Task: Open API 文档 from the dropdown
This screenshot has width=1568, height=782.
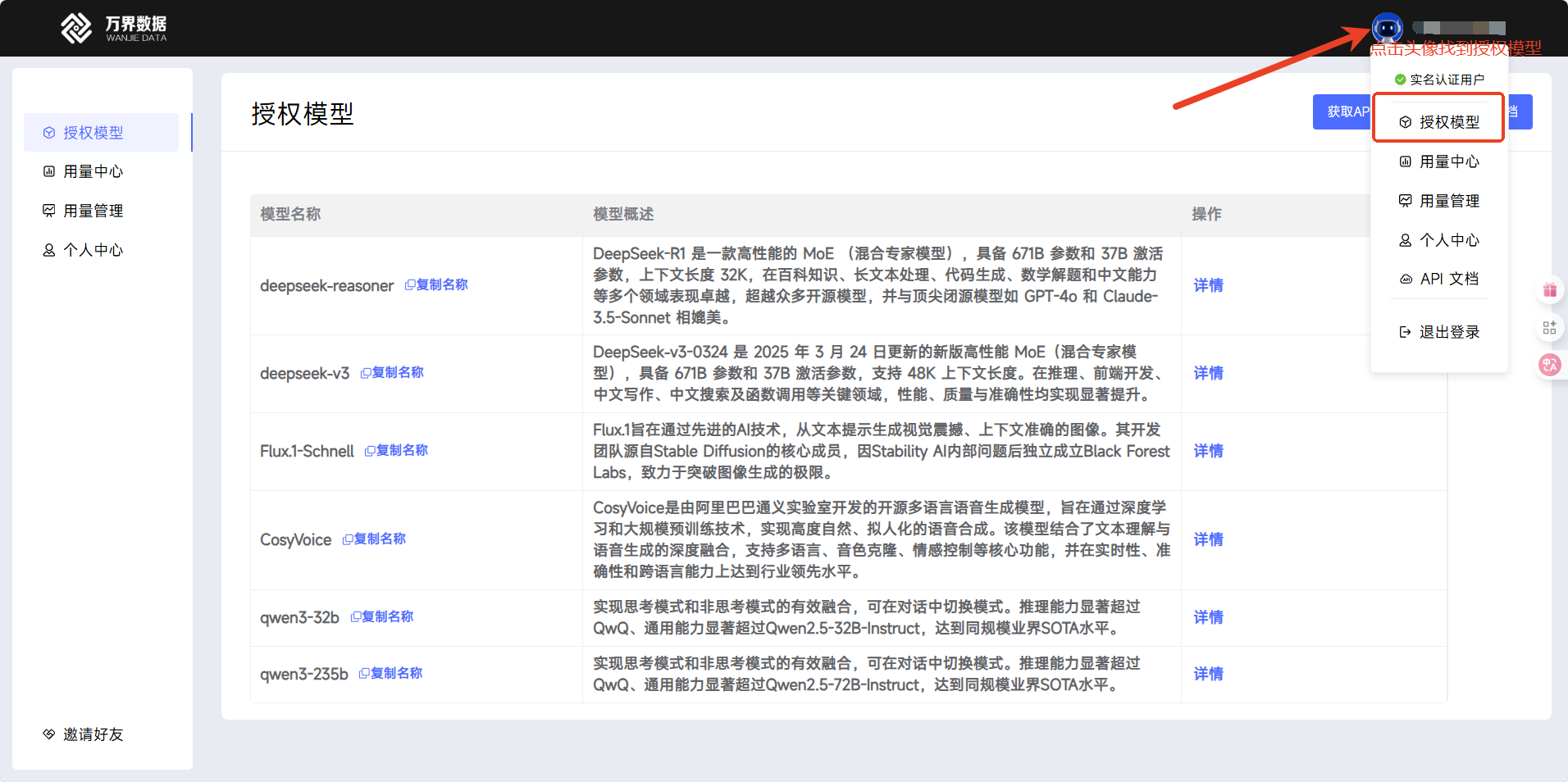Action: pos(1438,279)
